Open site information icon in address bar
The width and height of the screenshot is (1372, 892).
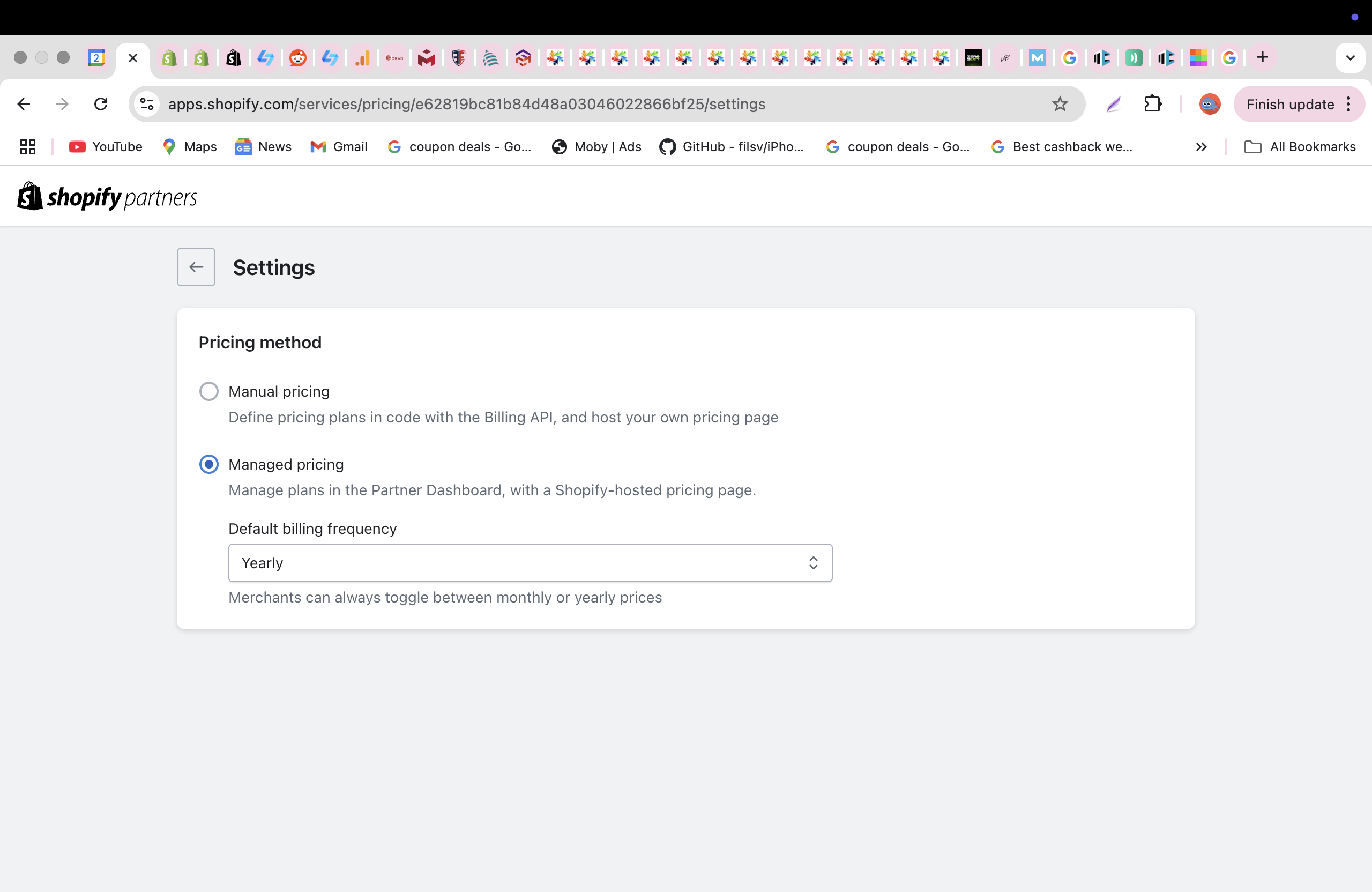pyautogui.click(x=147, y=104)
